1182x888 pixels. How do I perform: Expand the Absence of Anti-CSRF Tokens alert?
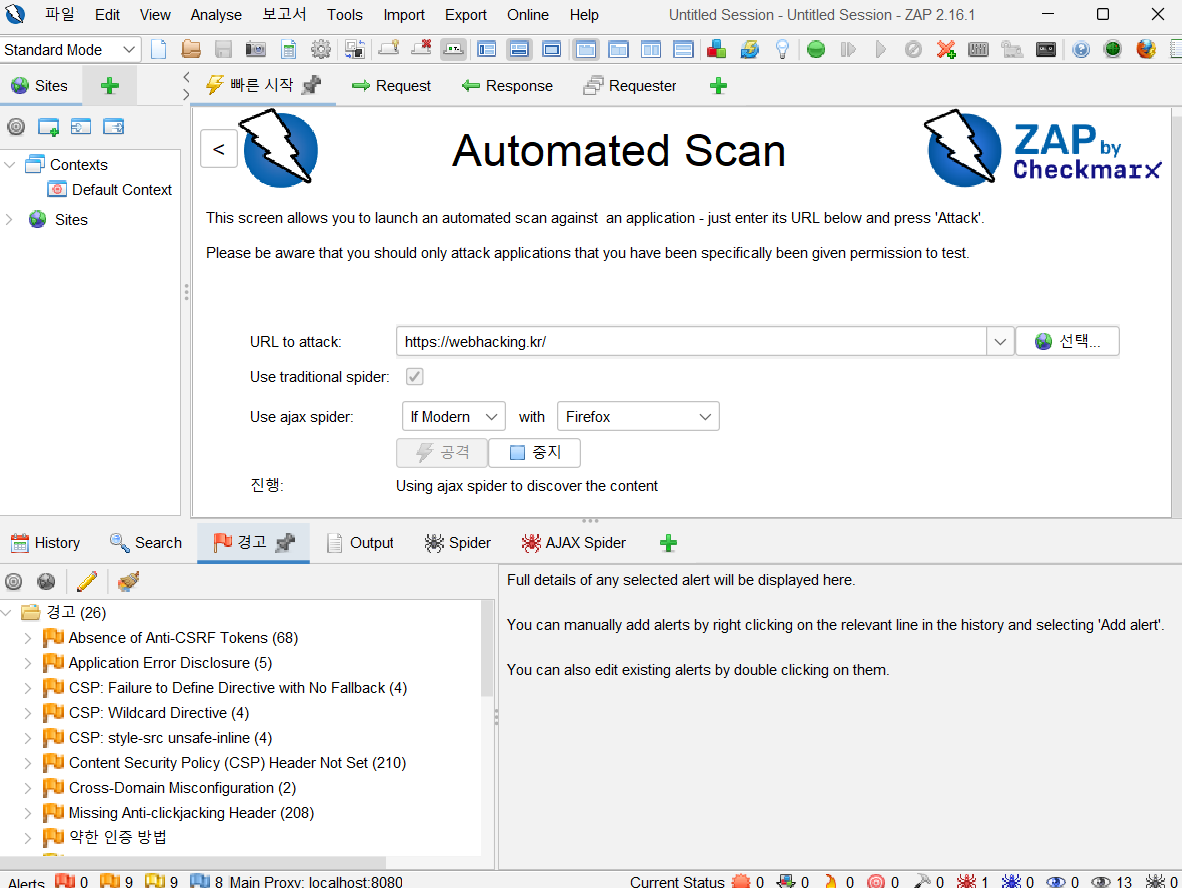(28, 638)
